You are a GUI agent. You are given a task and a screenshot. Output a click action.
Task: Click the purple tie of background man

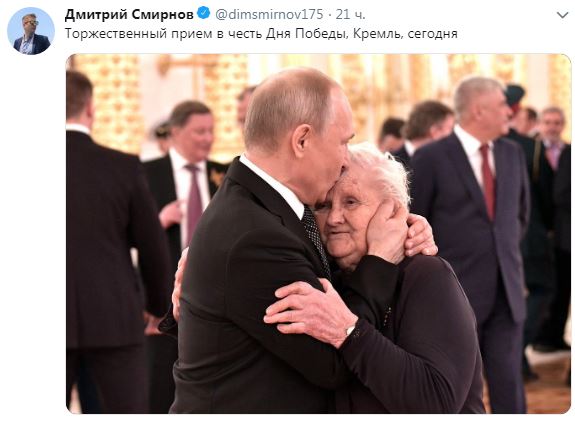pyautogui.click(x=194, y=202)
